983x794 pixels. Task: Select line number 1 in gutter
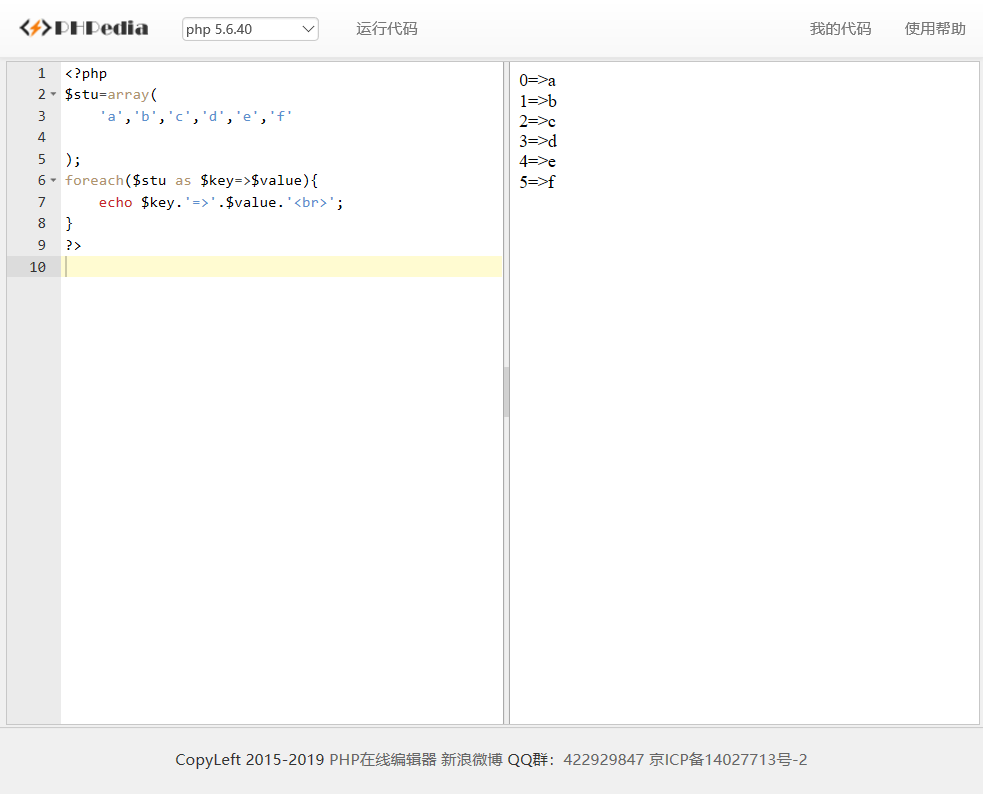tap(41, 73)
